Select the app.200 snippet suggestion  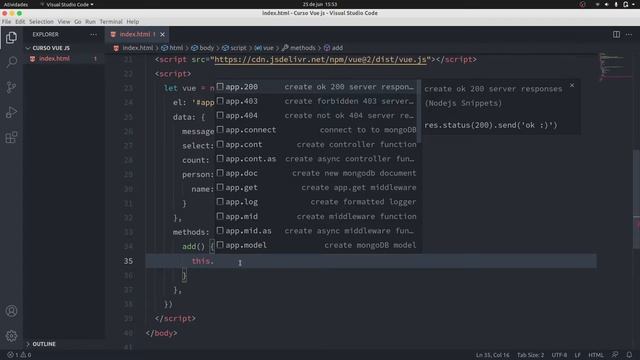316,87
